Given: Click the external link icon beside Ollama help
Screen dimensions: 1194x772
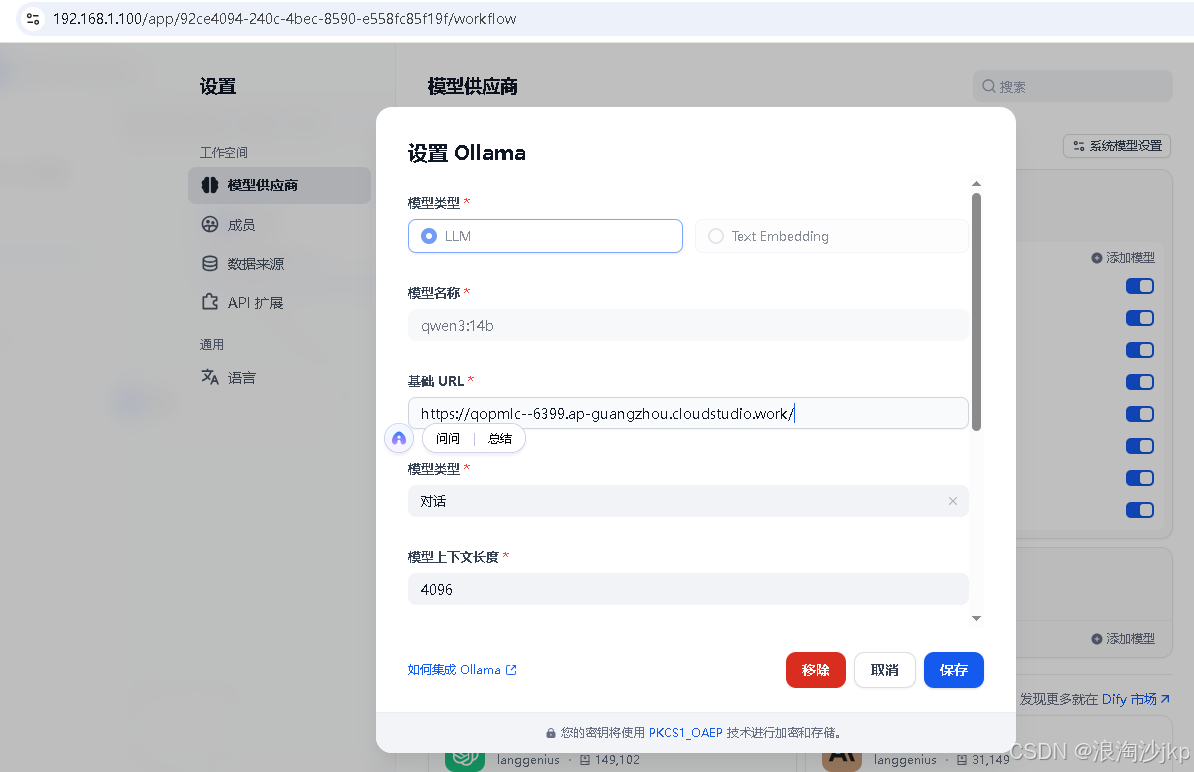Looking at the screenshot, I should pos(511,670).
